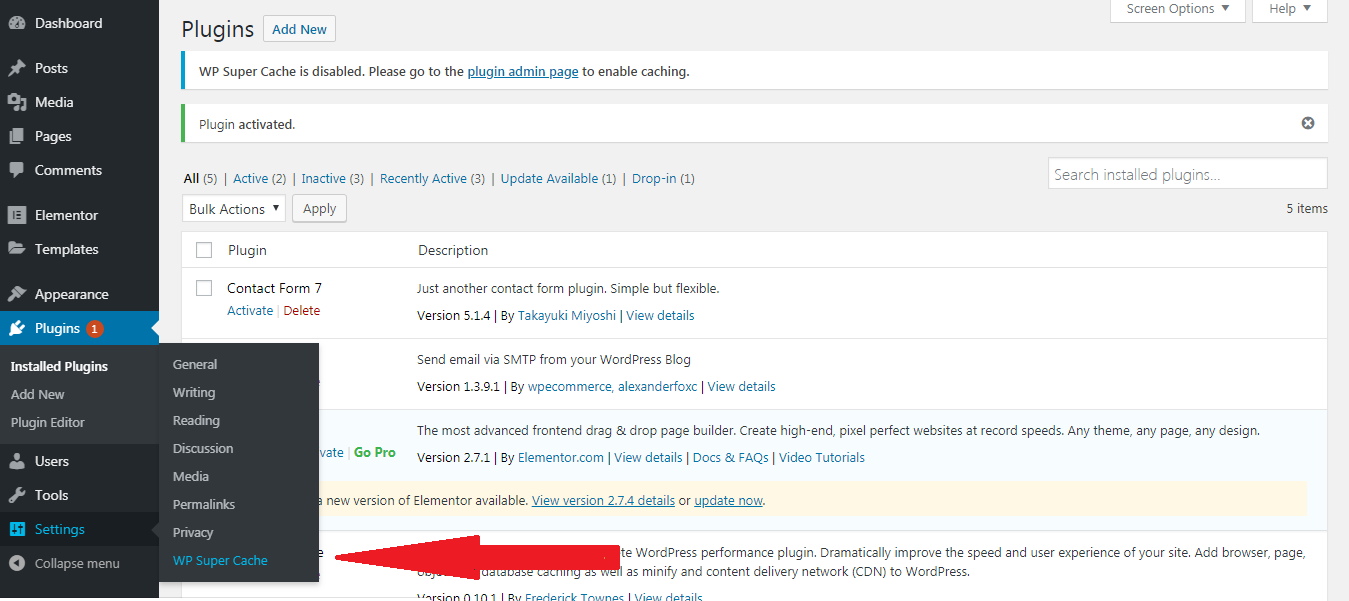This screenshot has width=1349, height=601.
Task: Open Posts menu item
Action: 51,68
